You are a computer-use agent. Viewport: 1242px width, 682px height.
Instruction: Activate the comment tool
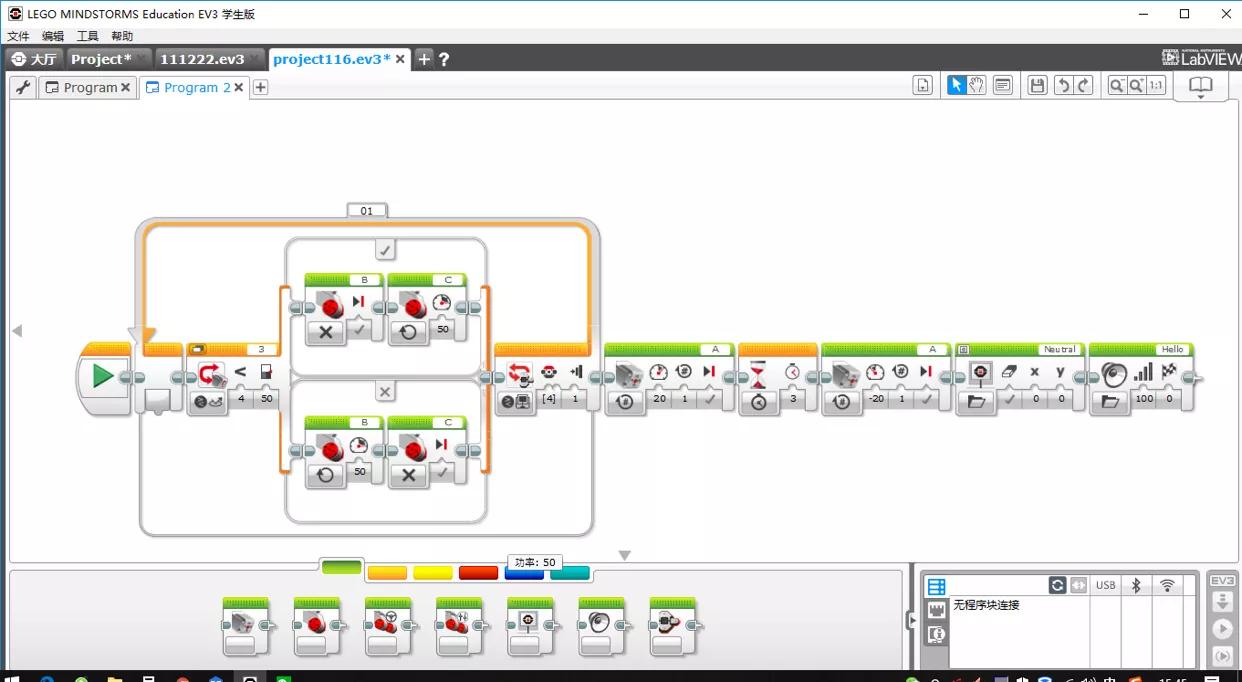click(x=1003, y=86)
